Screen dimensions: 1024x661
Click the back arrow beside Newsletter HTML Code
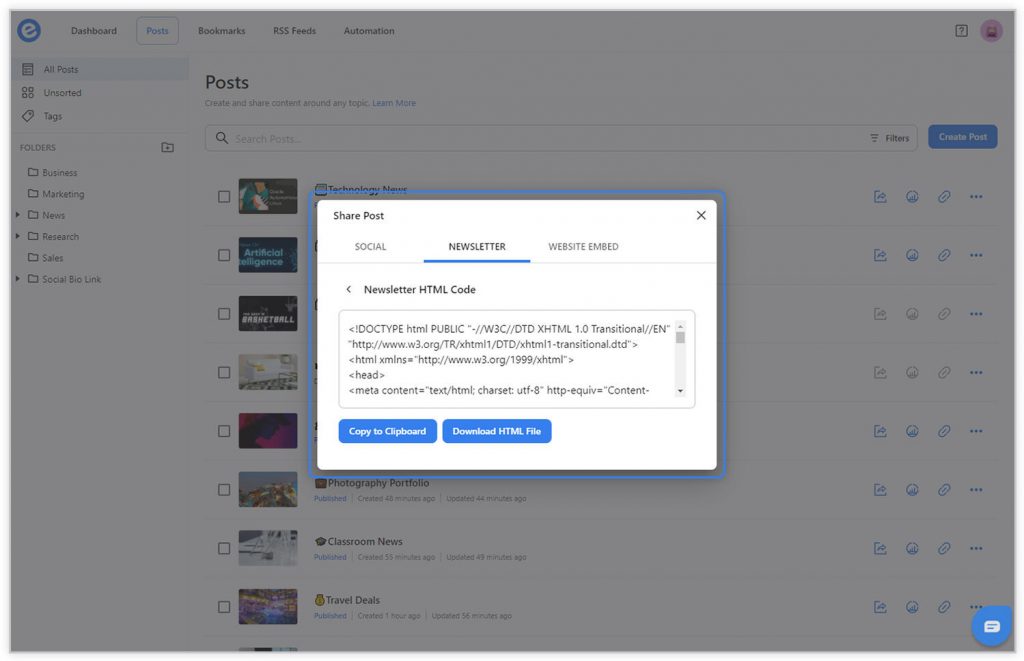[x=349, y=290]
